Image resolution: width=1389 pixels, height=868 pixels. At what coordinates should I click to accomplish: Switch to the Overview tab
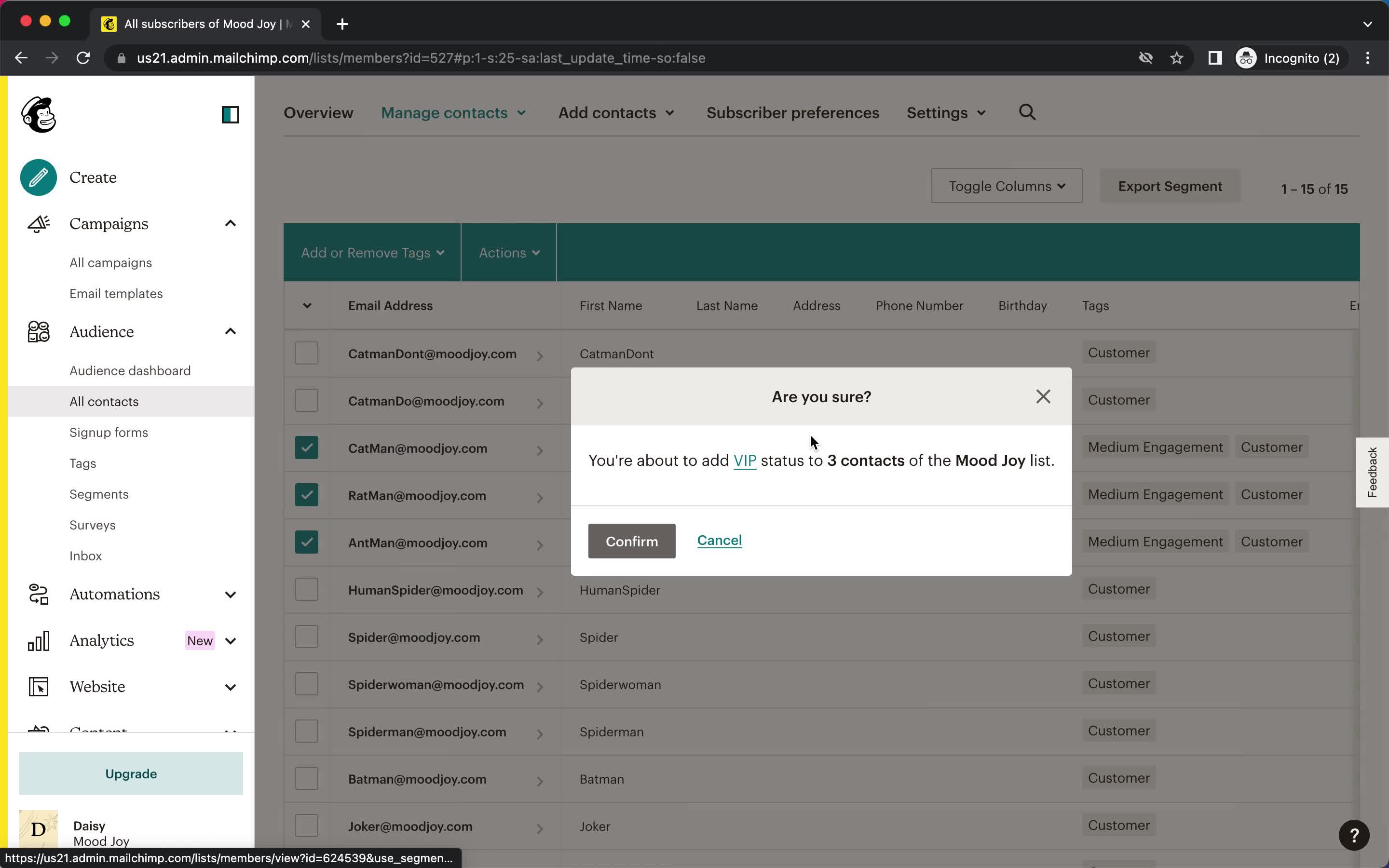click(x=318, y=112)
